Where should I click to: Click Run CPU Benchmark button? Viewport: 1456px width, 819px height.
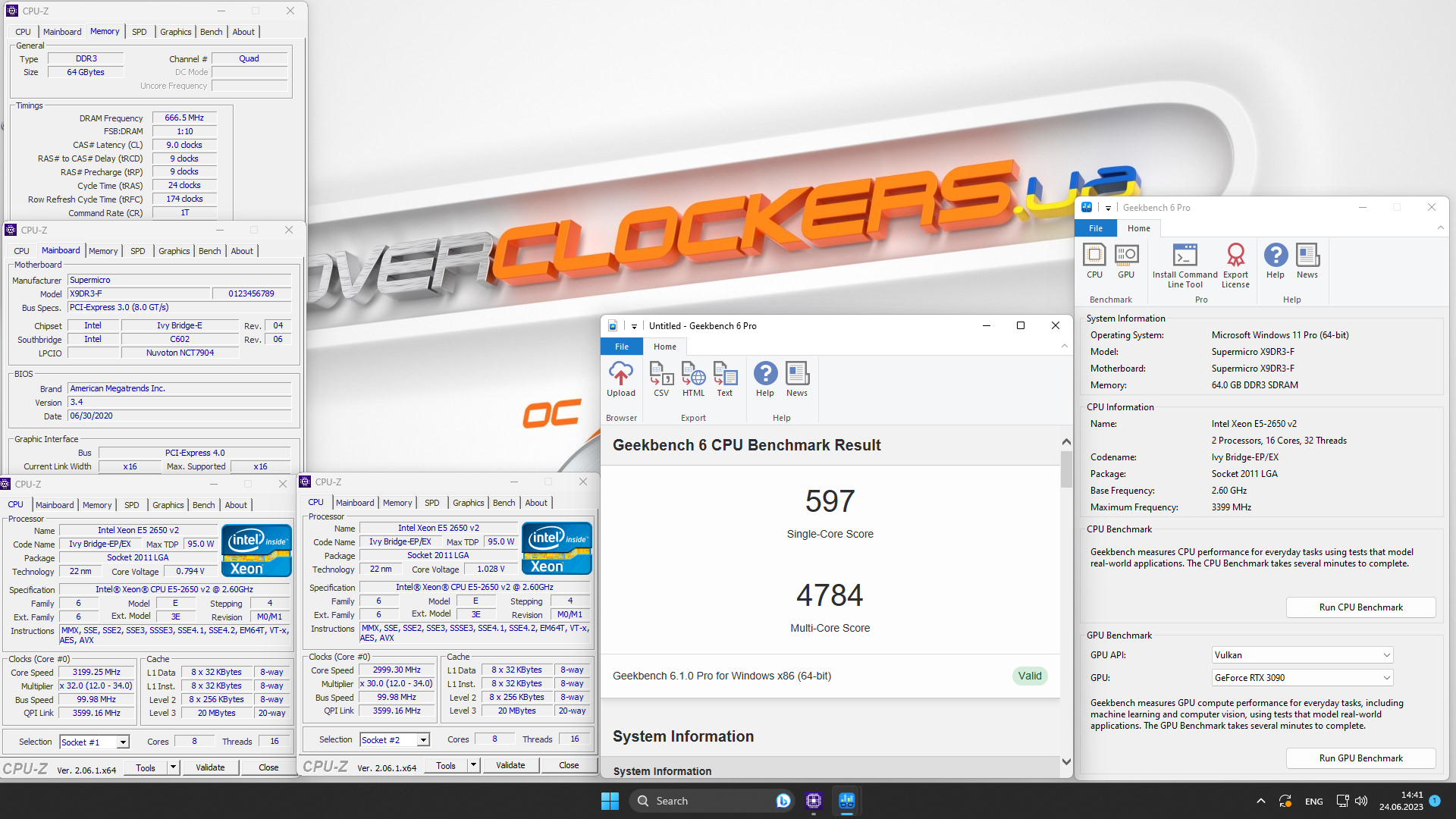click(1360, 607)
